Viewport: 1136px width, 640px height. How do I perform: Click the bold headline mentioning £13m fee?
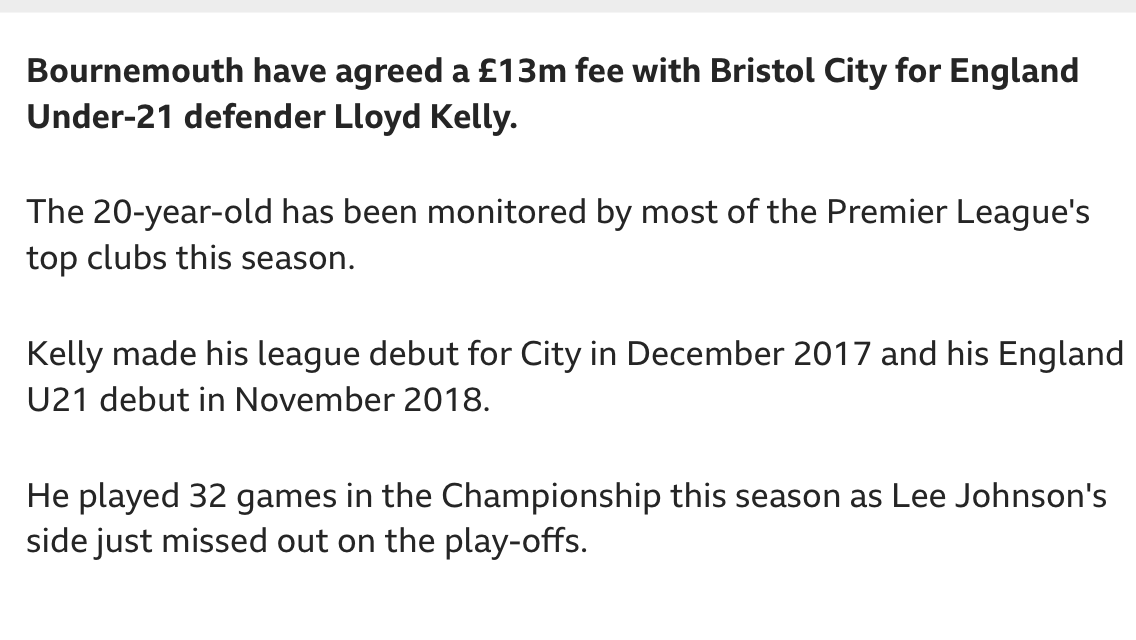553,94
